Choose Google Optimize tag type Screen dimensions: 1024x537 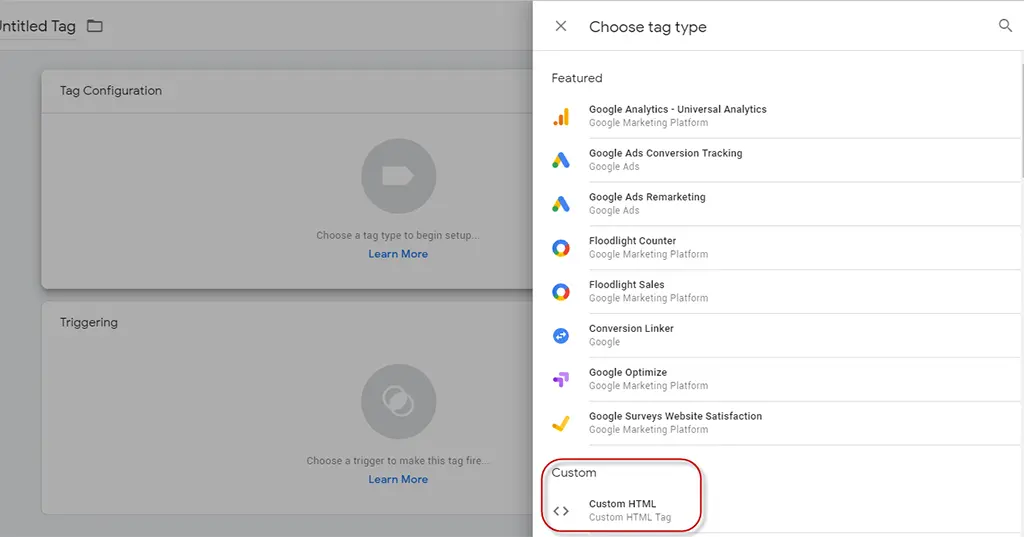pos(786,379)
